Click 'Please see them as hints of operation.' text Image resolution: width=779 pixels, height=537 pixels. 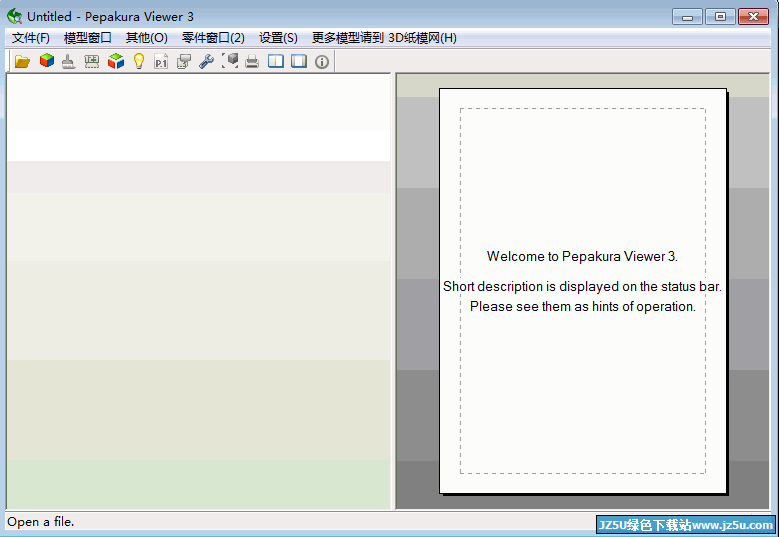click(582, 307)
